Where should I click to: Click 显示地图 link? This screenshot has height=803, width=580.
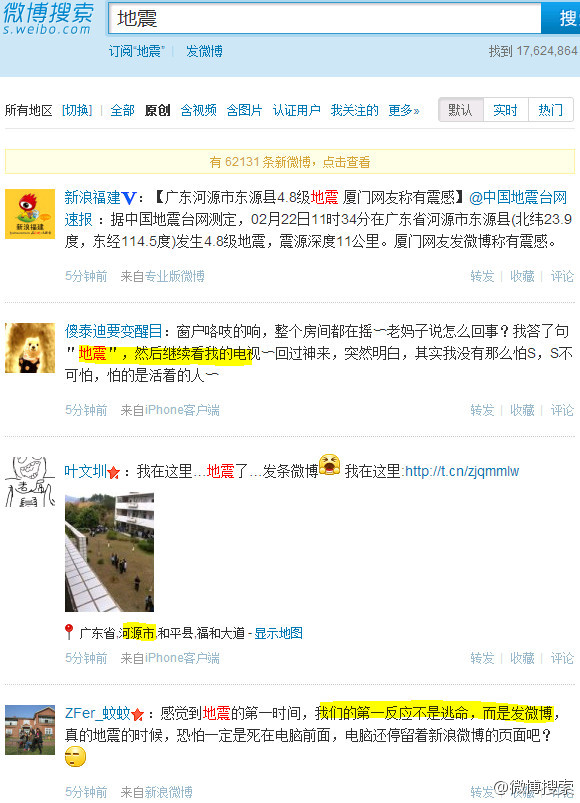[x=278, y=633]
